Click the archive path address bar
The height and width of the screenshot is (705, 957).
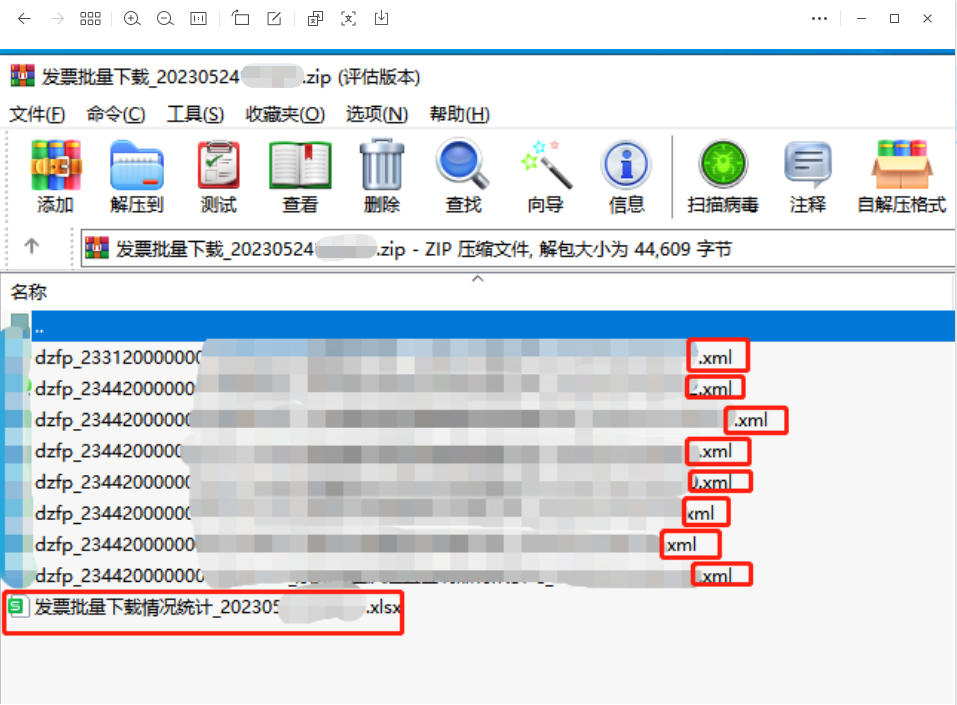coord(400,248)
